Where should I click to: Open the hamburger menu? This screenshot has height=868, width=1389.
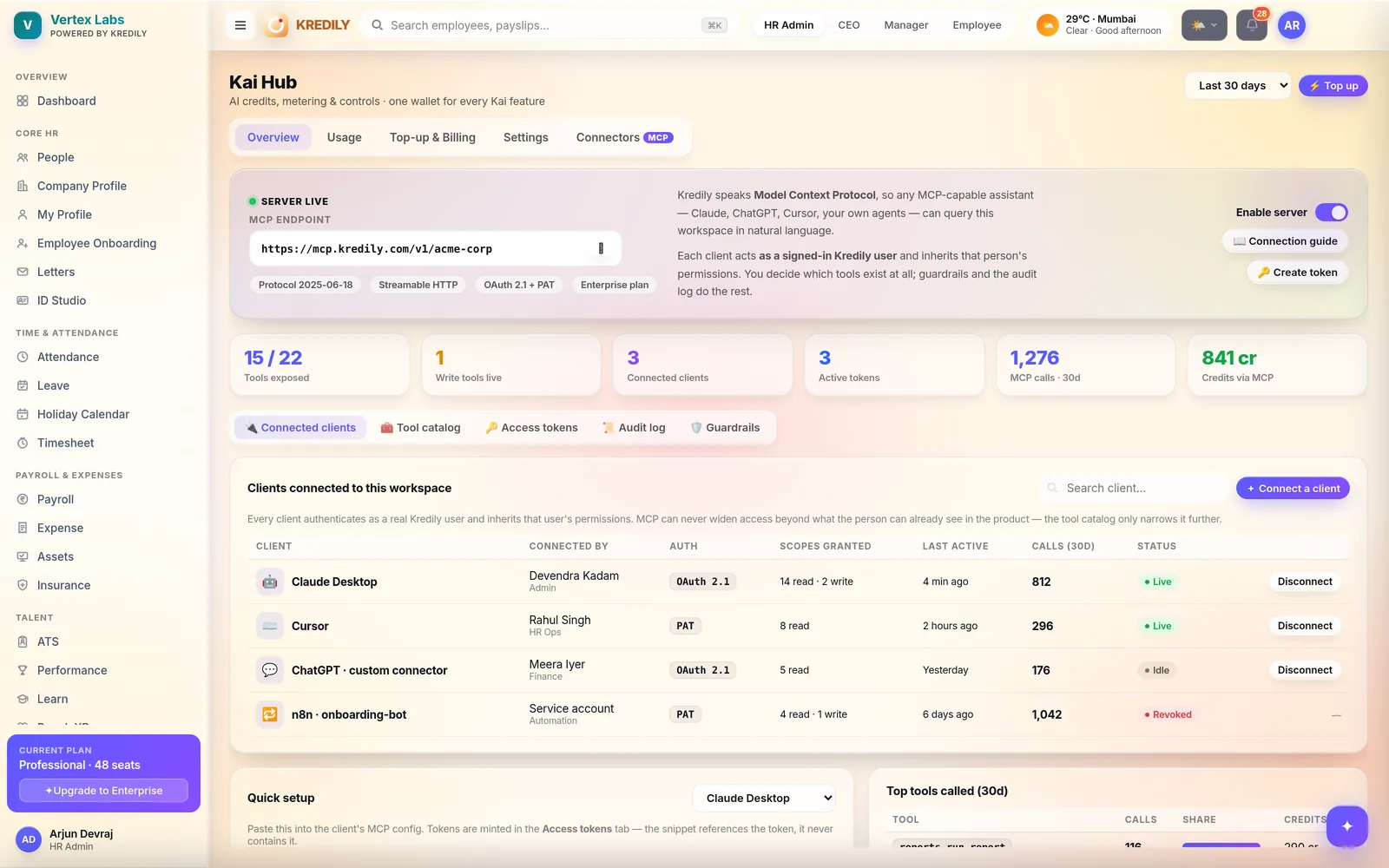(x=240, y=25)
